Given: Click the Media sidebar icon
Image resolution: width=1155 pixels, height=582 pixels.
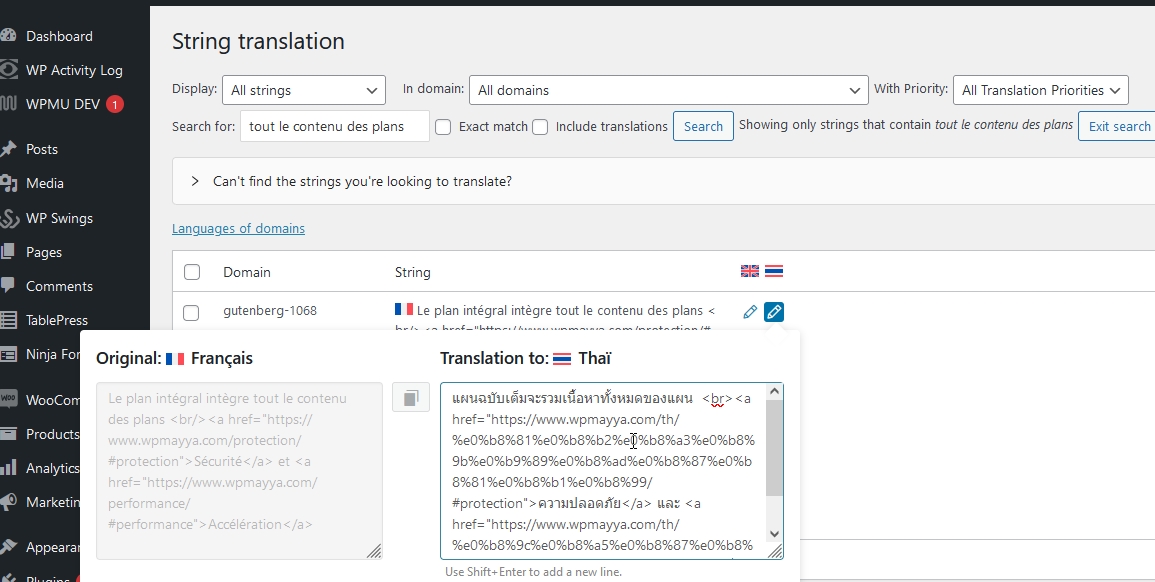Looking at the screenshot, I should point(8,183).
